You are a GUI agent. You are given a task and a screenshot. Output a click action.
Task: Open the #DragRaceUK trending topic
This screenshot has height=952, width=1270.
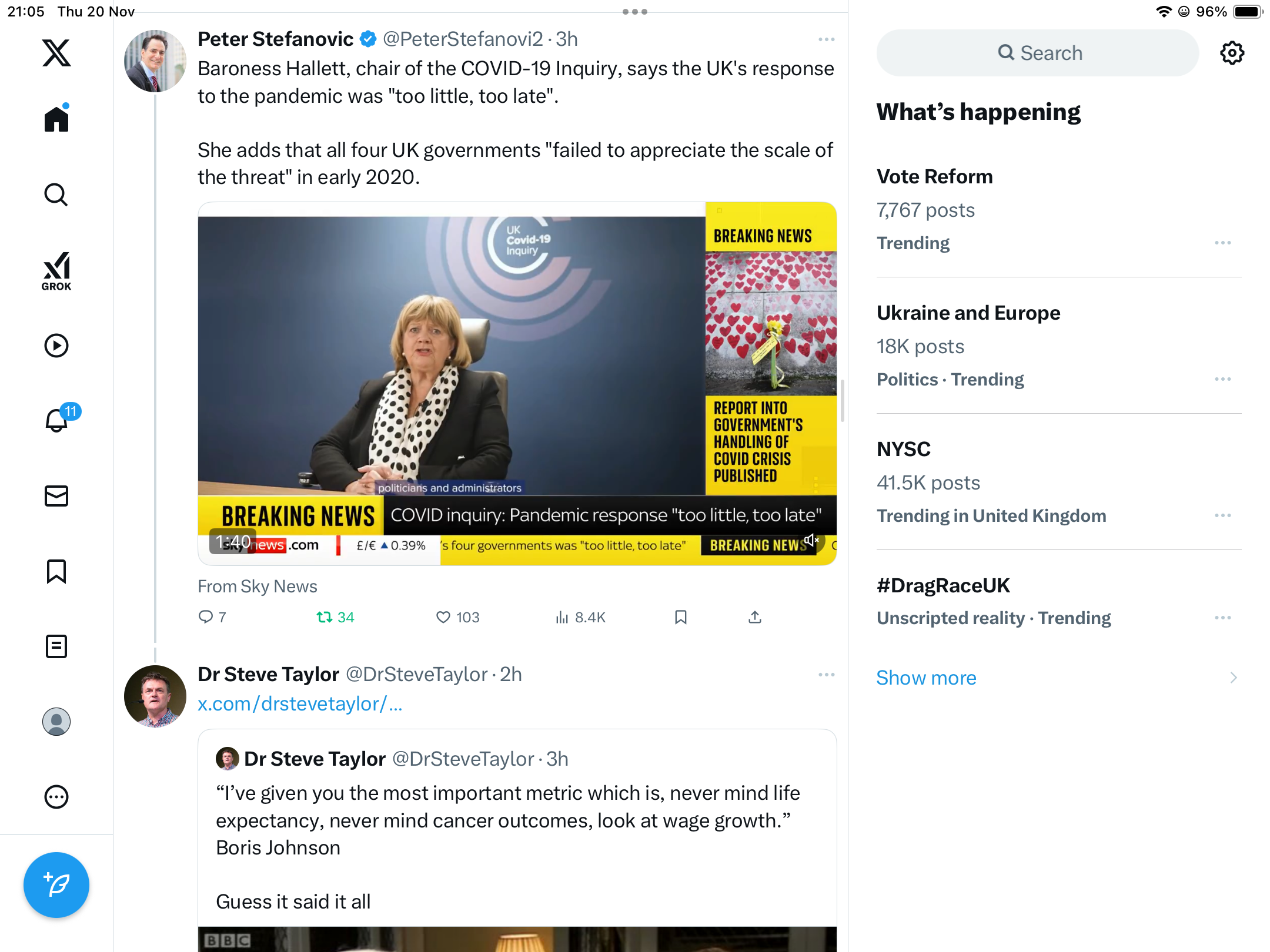click(943, 586)
